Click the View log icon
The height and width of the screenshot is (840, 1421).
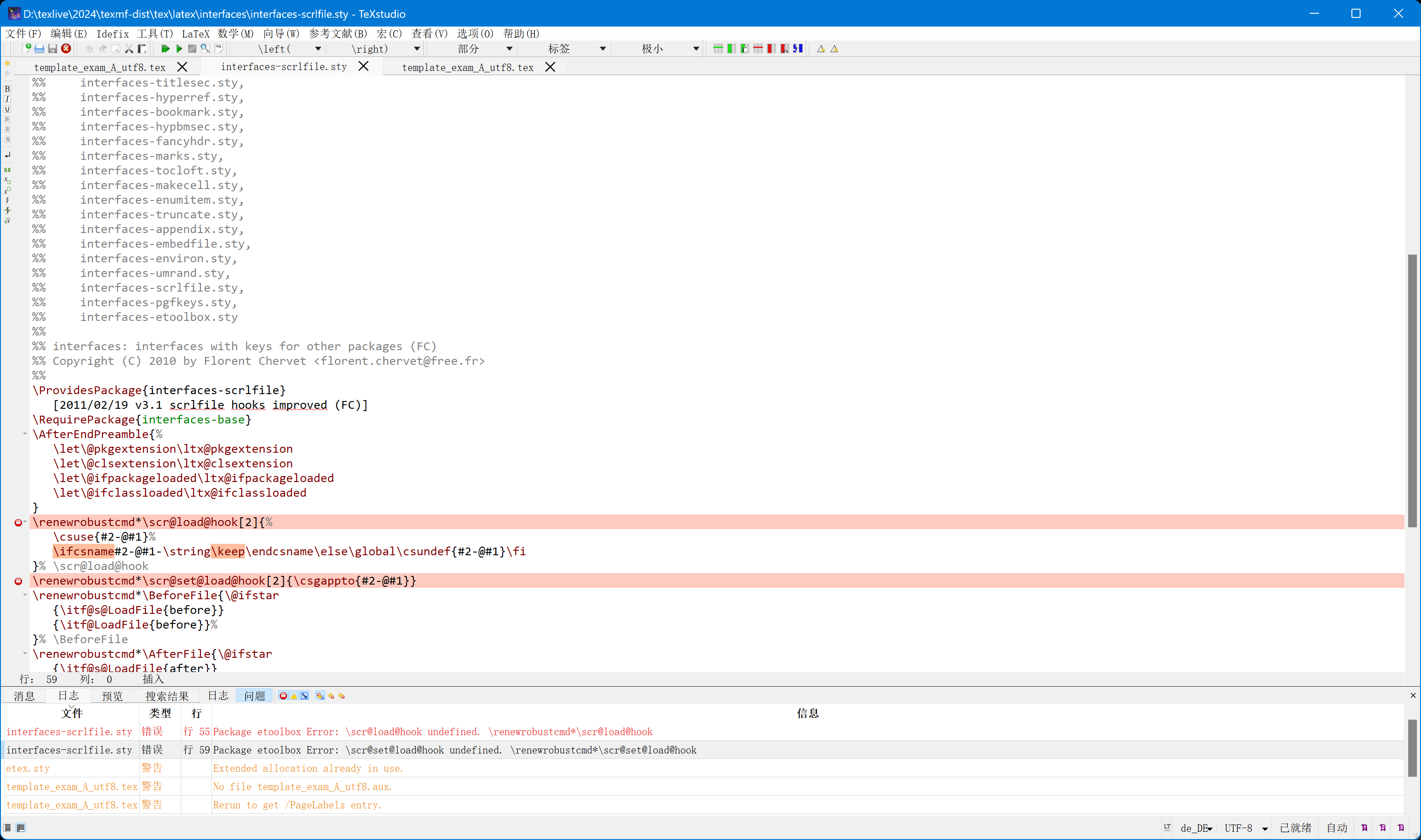(x=218, y=49)
